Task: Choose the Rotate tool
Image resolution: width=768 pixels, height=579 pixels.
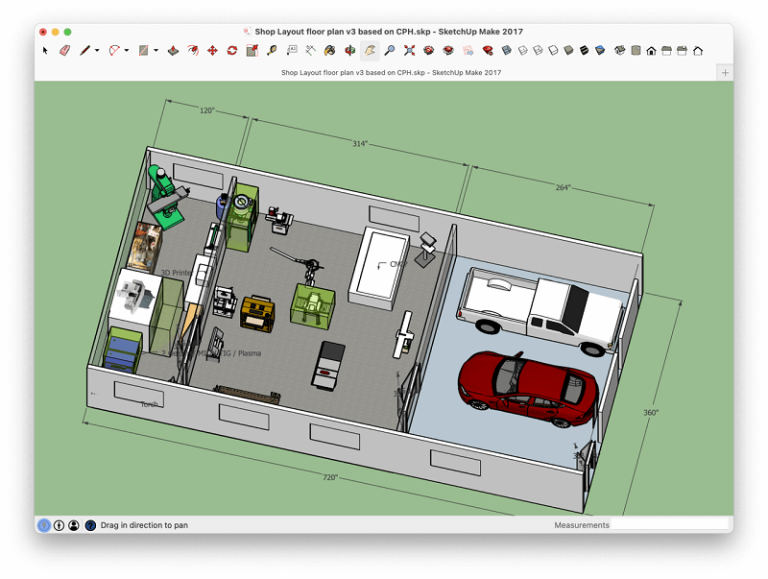Action: 232,50
